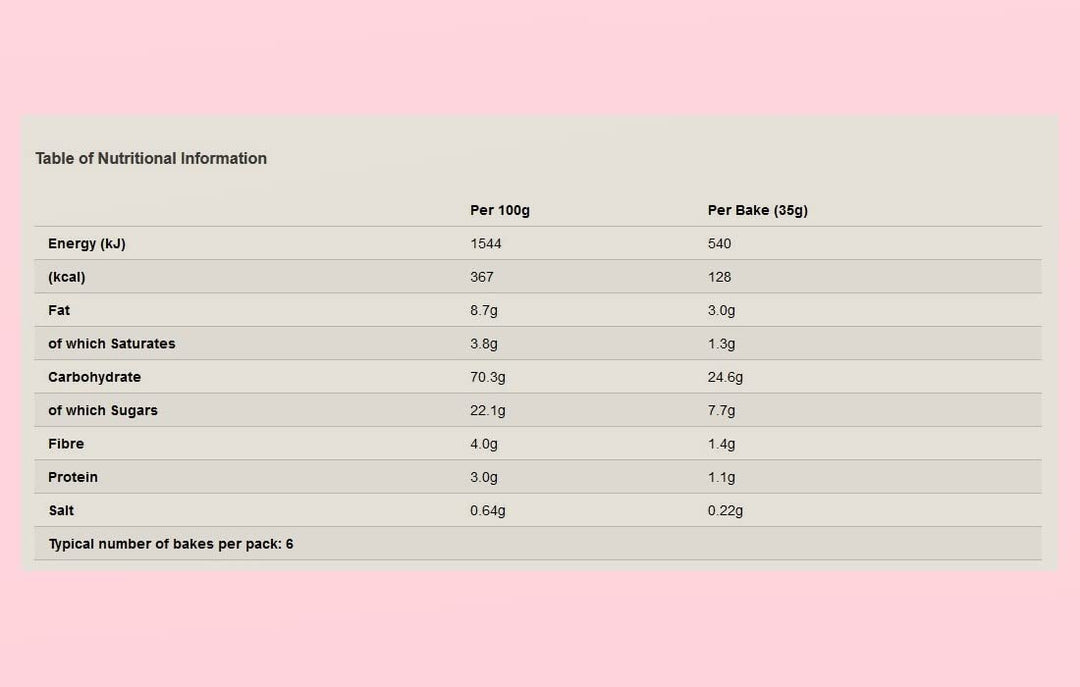
Task: Click the 0.64g salt per 100g value
Action: pos(488,510)
